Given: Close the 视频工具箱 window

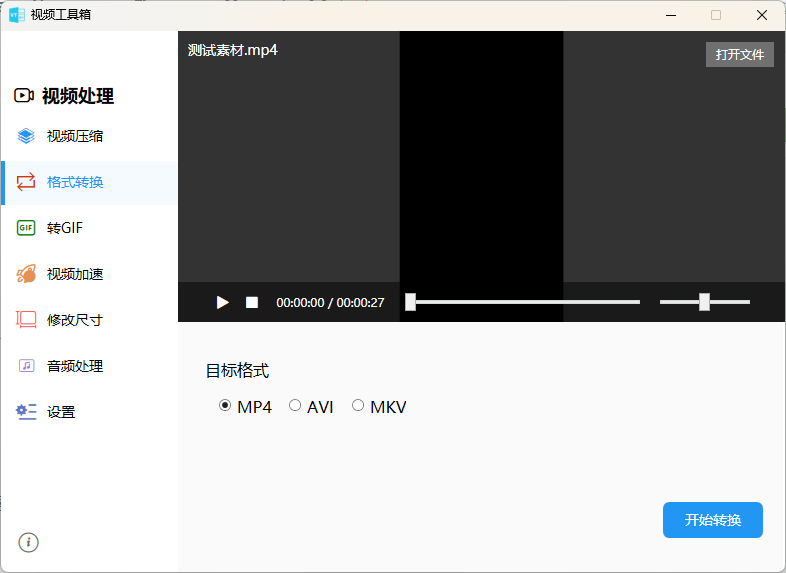Looking at the screenshot, I should [761, 15].
